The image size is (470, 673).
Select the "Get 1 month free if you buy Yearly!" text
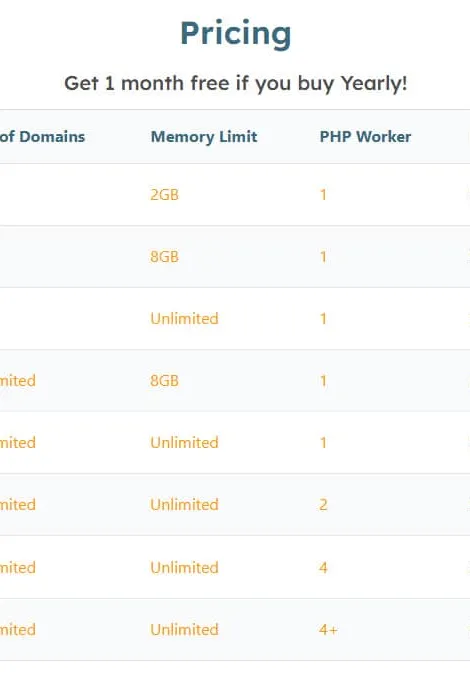[236, 83]
